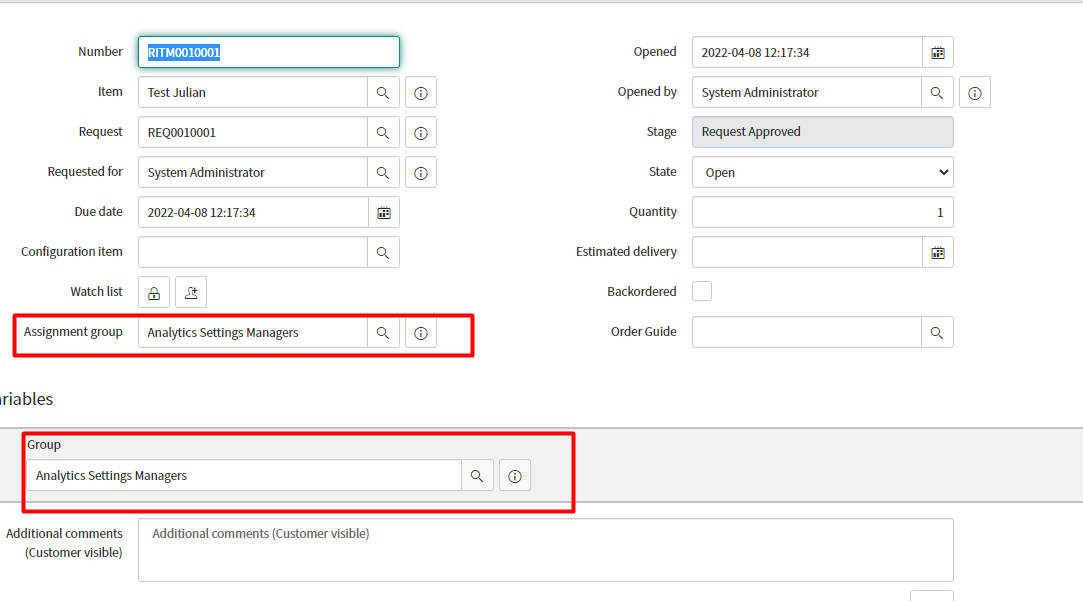
Task: Open Due date calendar picker
Action: pyautogui.click(x=384, y=213)
